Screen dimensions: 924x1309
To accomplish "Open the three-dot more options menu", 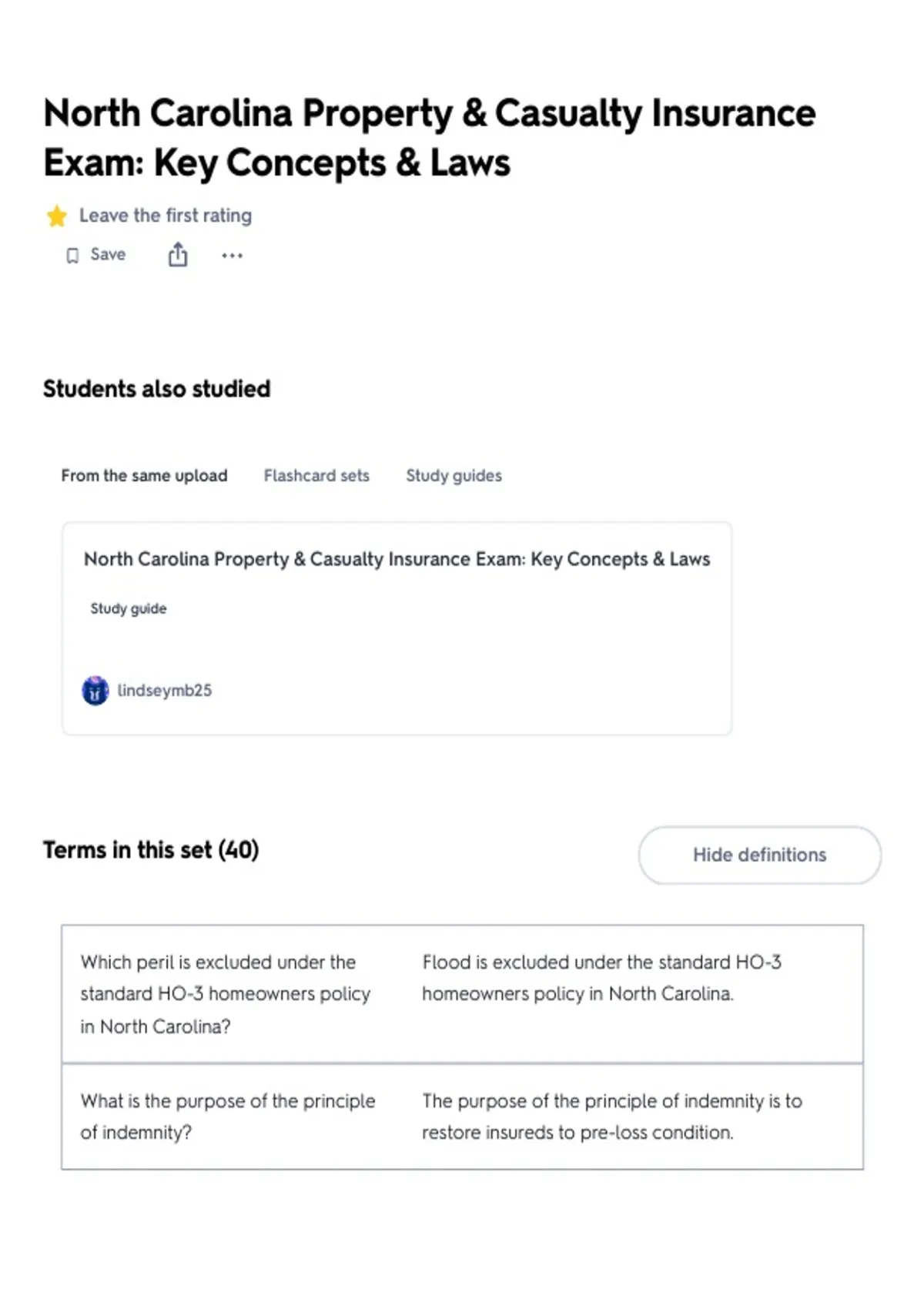I will 232,256.
